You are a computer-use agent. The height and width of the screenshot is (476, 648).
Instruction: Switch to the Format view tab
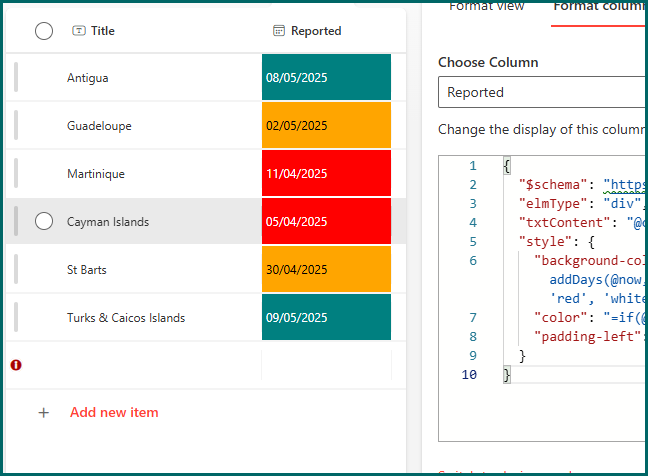[x=486, y=6]
